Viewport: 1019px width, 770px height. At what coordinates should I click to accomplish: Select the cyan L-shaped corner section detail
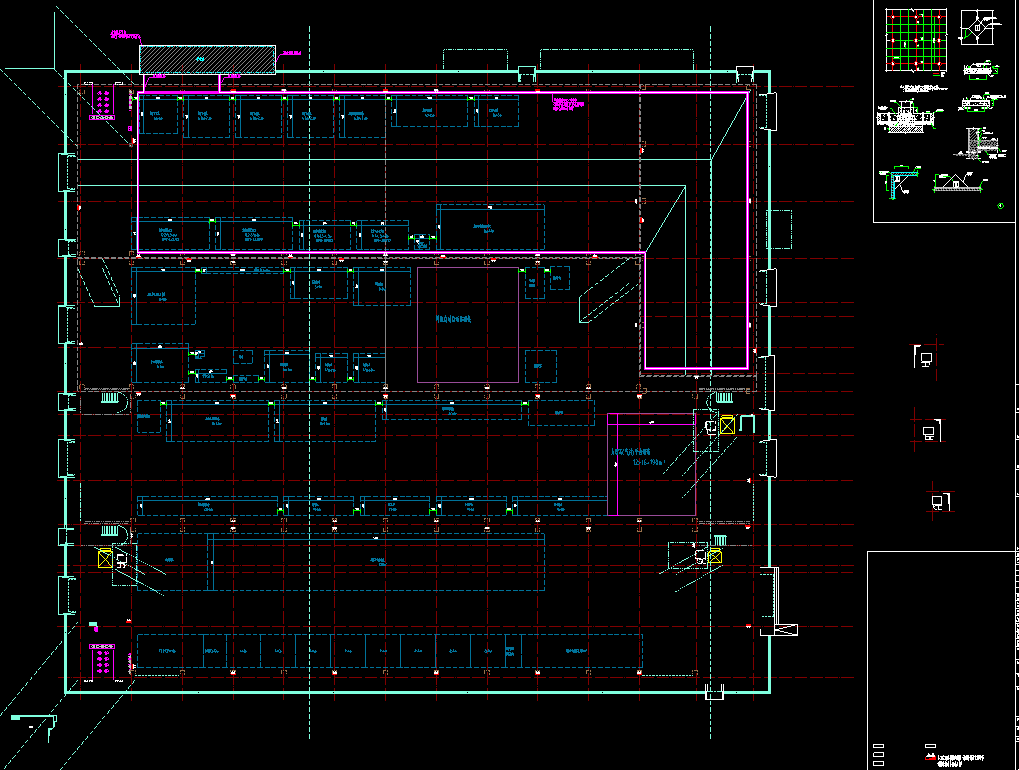pyautogui.click(x=898, y=181)
